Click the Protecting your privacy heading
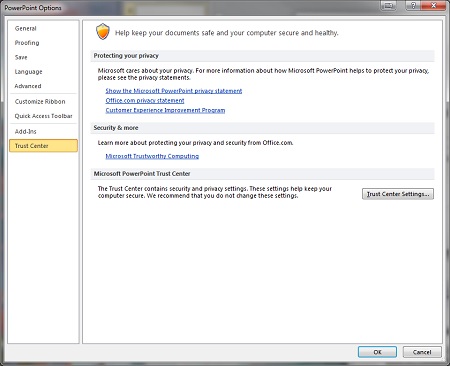This screenshot has height=366, width=450. (x=126, y=56)
